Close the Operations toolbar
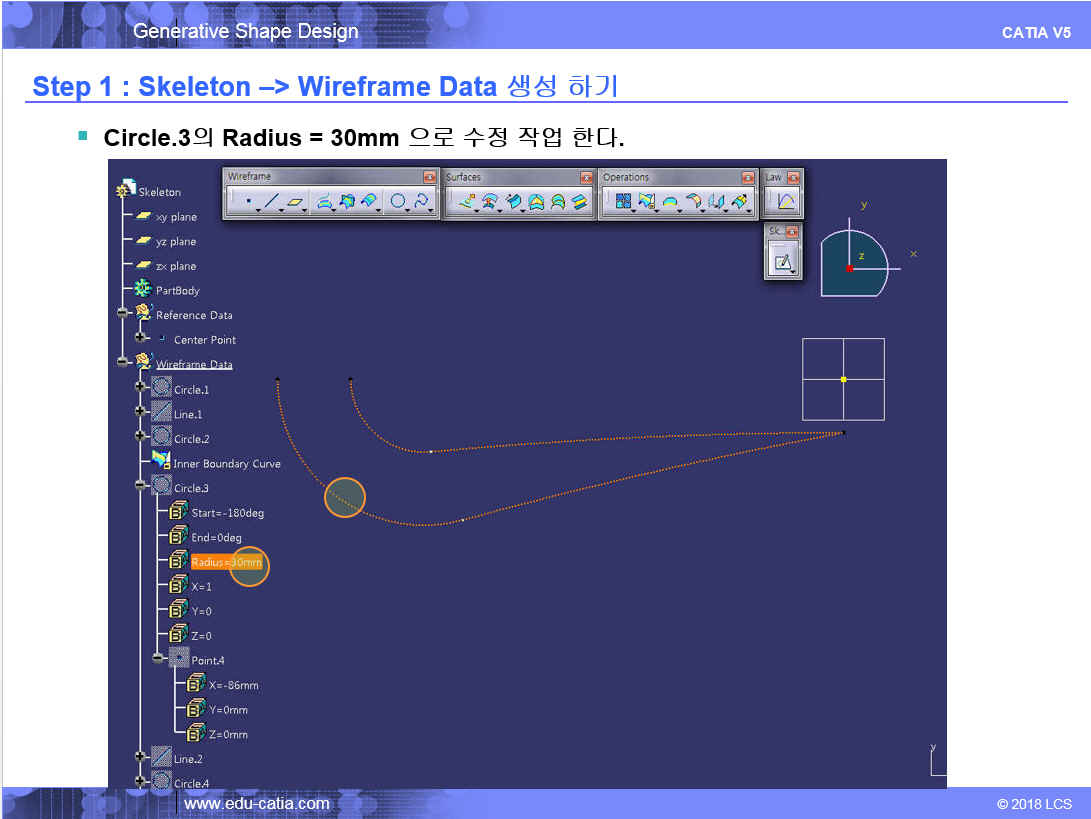The height and width of the screenshot is (819, 1091). [x=748, y=177]
